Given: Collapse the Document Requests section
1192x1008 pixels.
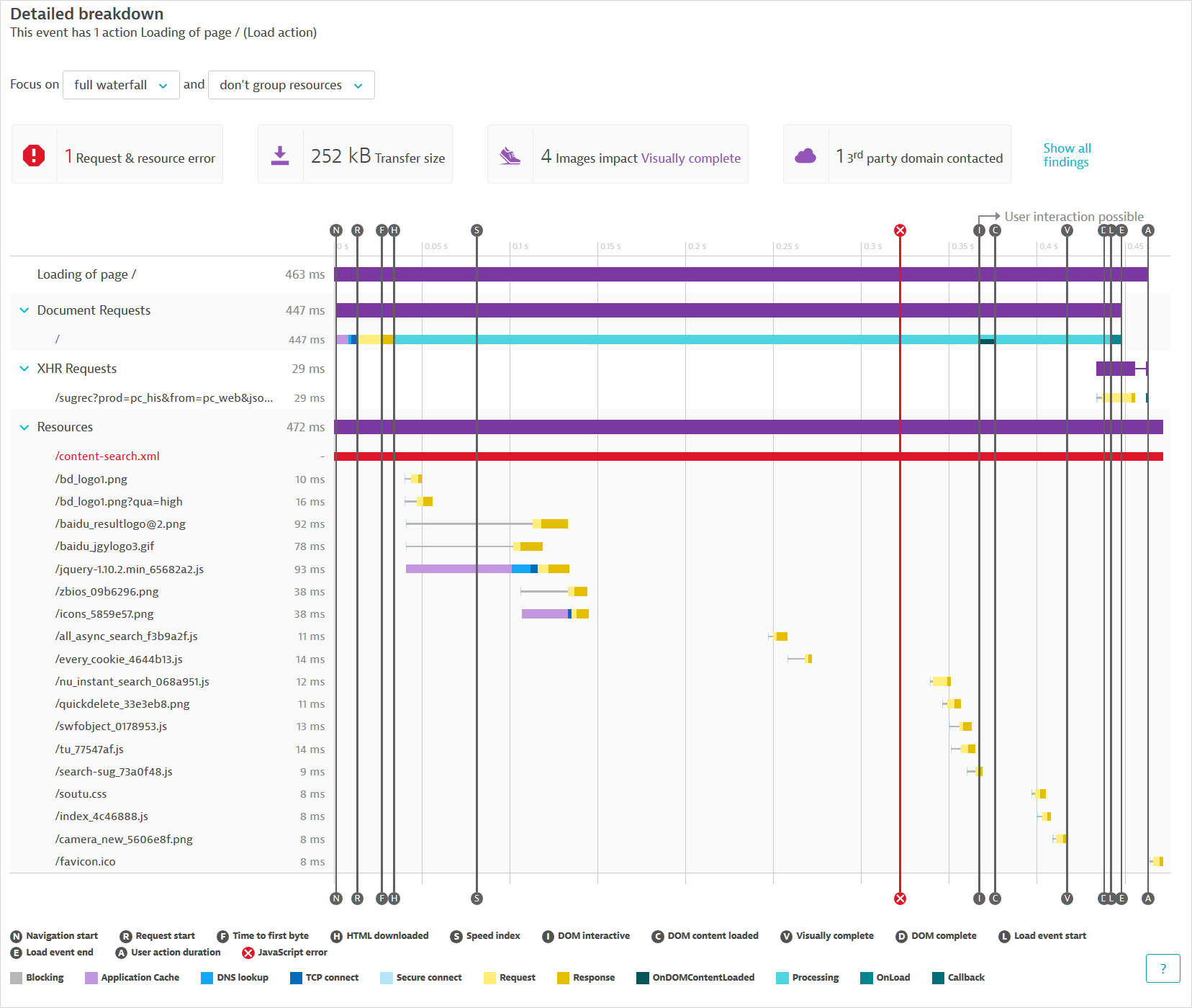Looking at the screenshot, I should 24,310.
